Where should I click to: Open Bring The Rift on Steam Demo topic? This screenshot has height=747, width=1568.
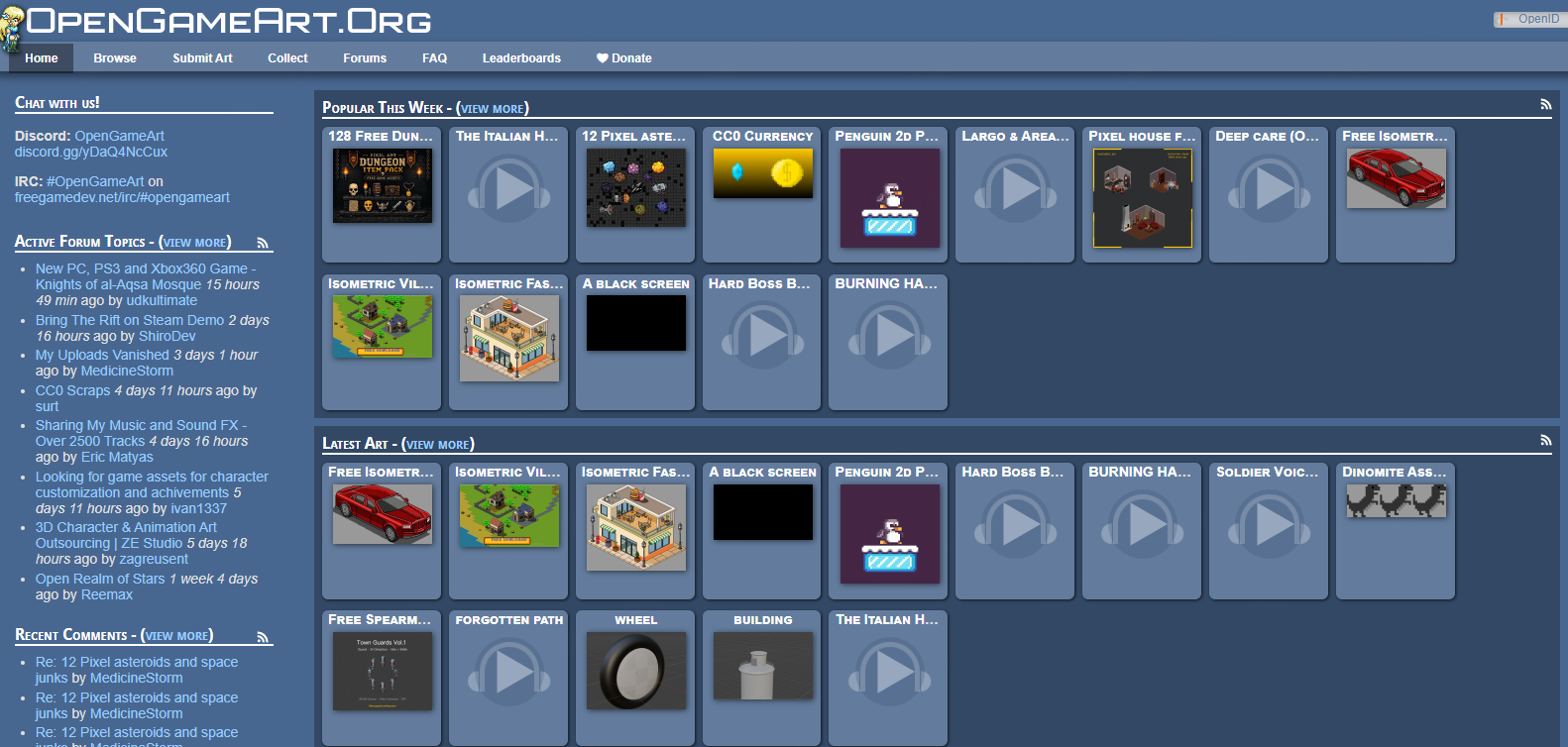130,320
